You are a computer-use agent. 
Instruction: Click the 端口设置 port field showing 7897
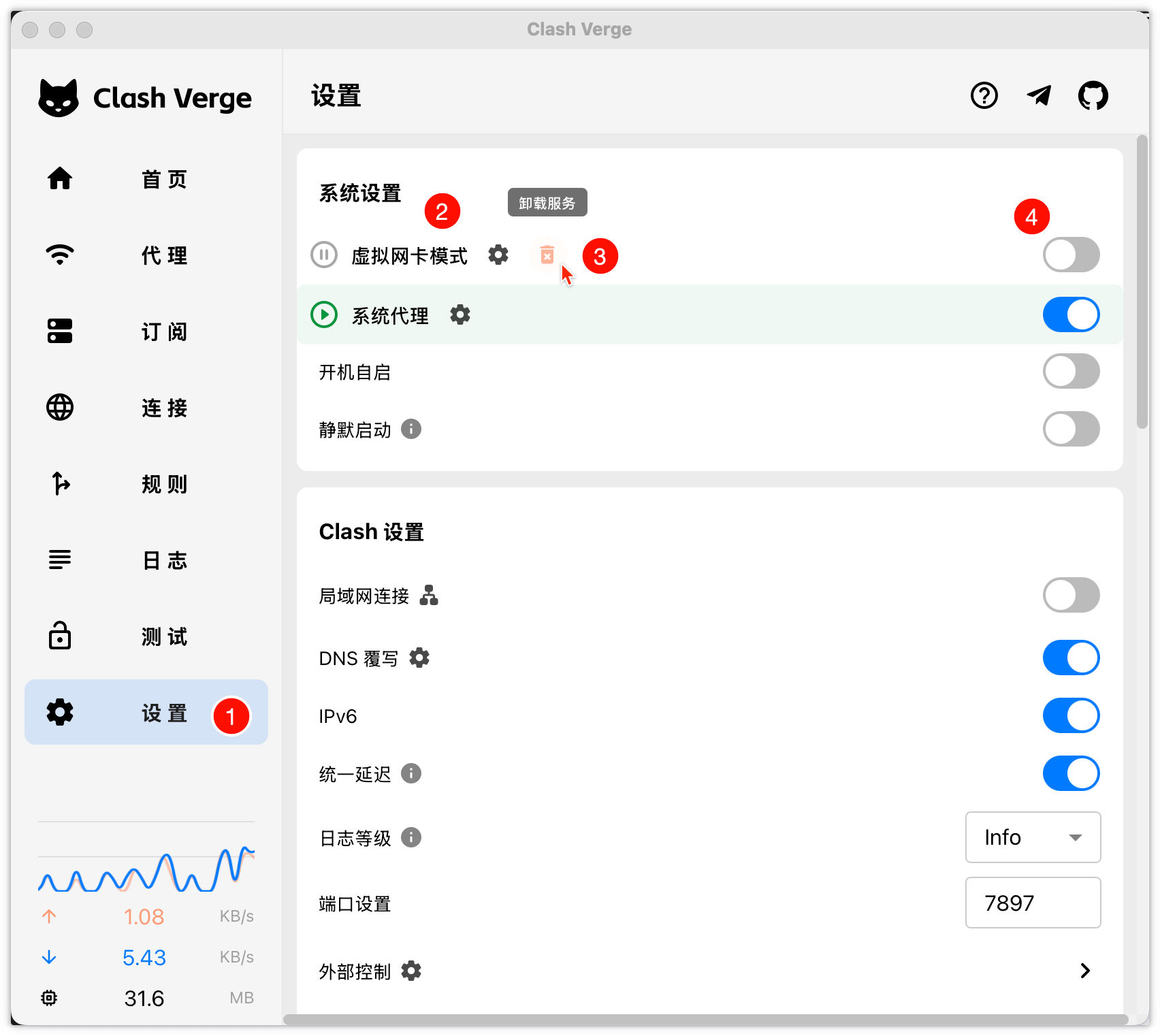click(x=1033, y=903)
